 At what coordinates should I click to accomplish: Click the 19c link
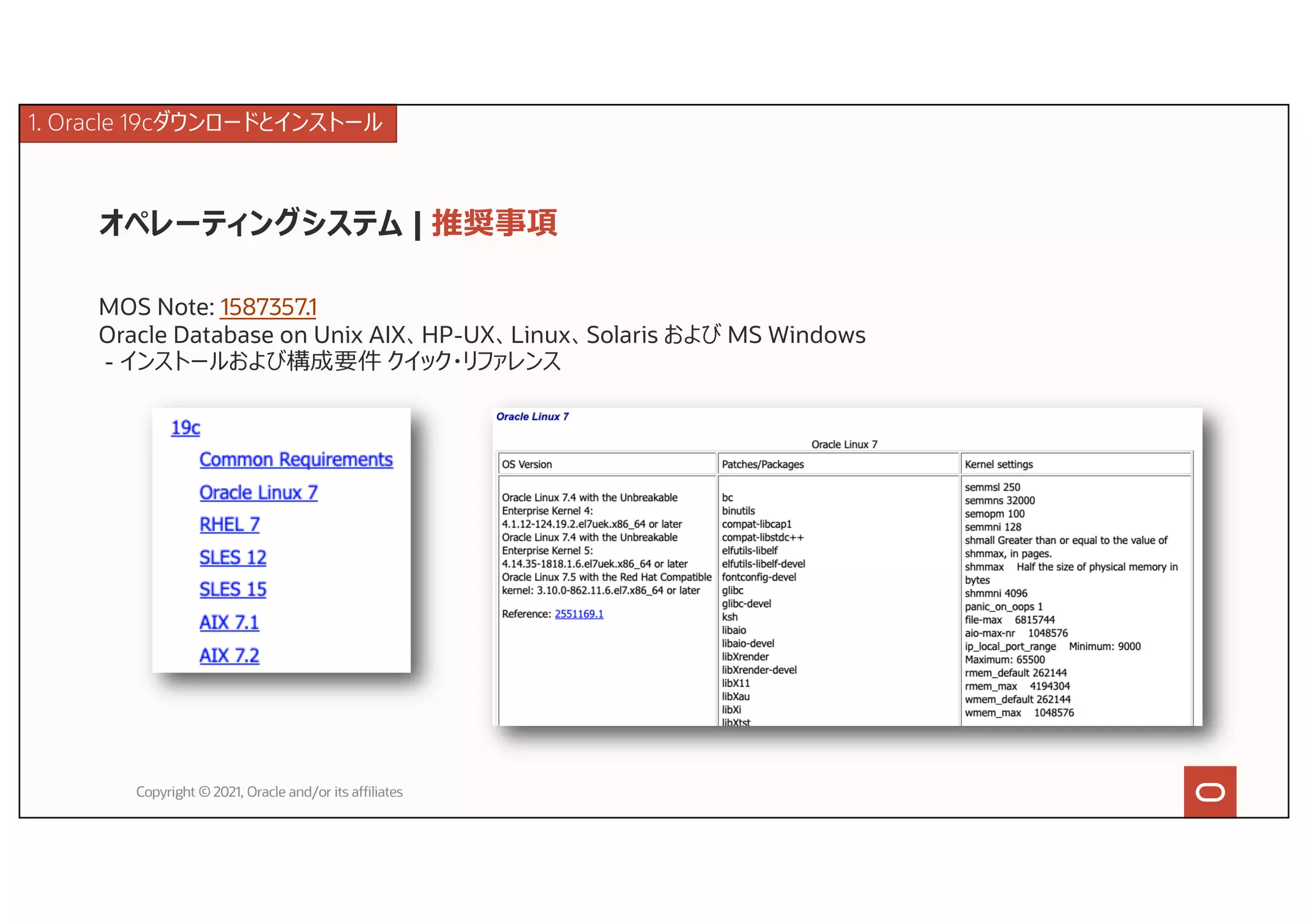pyautogui.click(x=185, y=427)
